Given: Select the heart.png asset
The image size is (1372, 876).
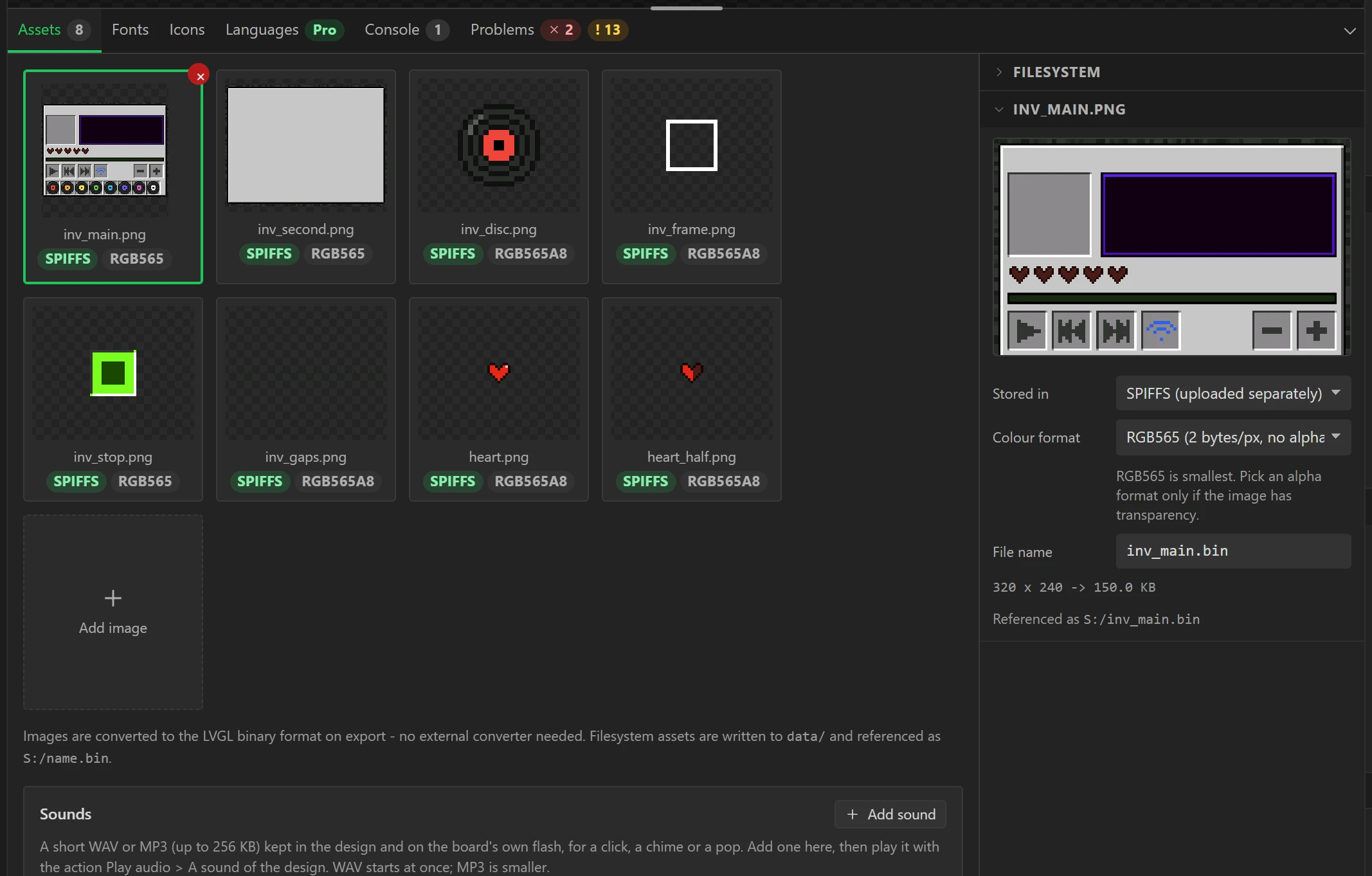Looking at the screenshot, I should click(499, 399).
